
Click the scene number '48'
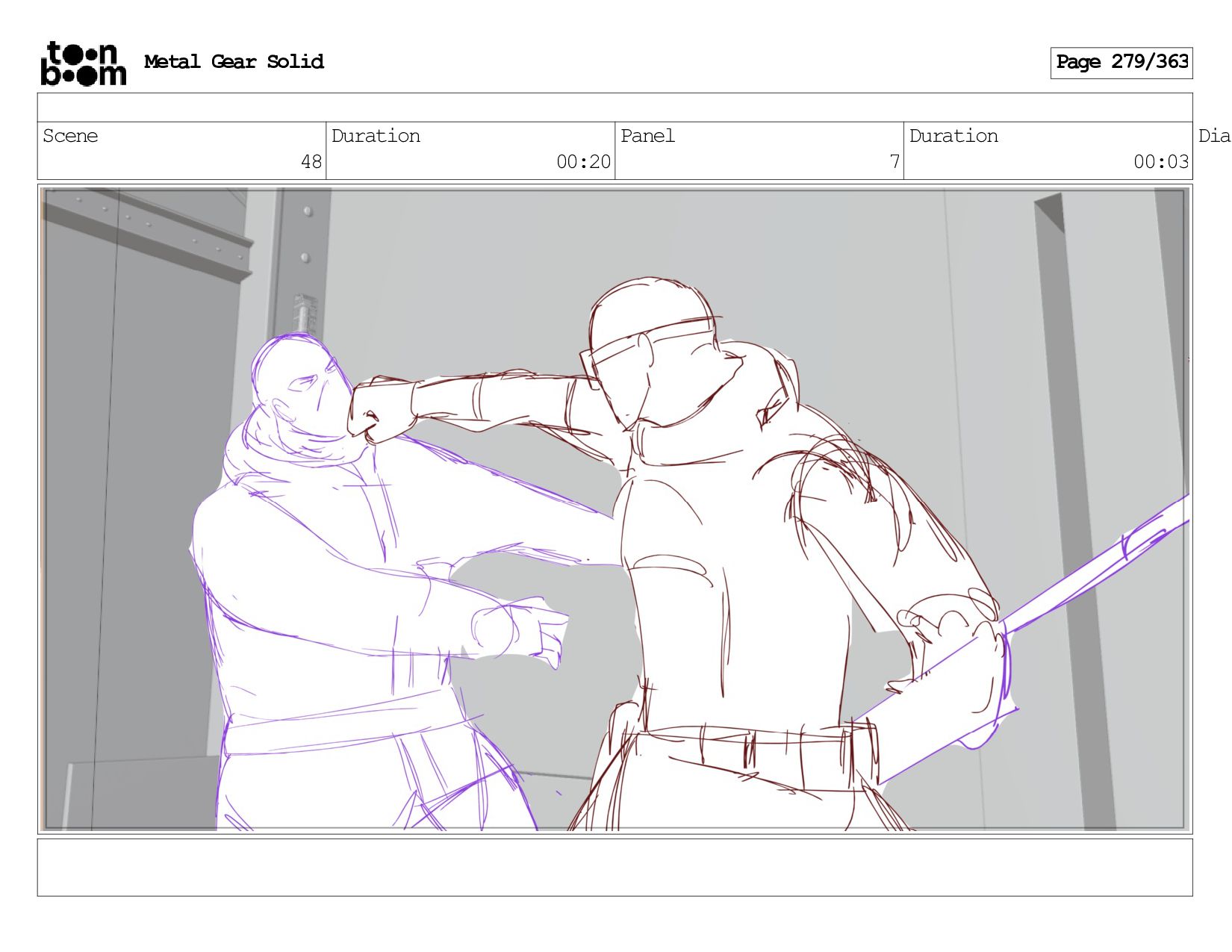pos(311,162)
